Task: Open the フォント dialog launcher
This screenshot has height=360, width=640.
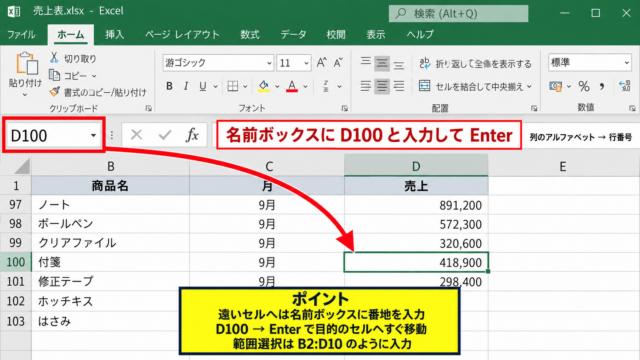Action: pyautogui.click(x=344, y=108)
